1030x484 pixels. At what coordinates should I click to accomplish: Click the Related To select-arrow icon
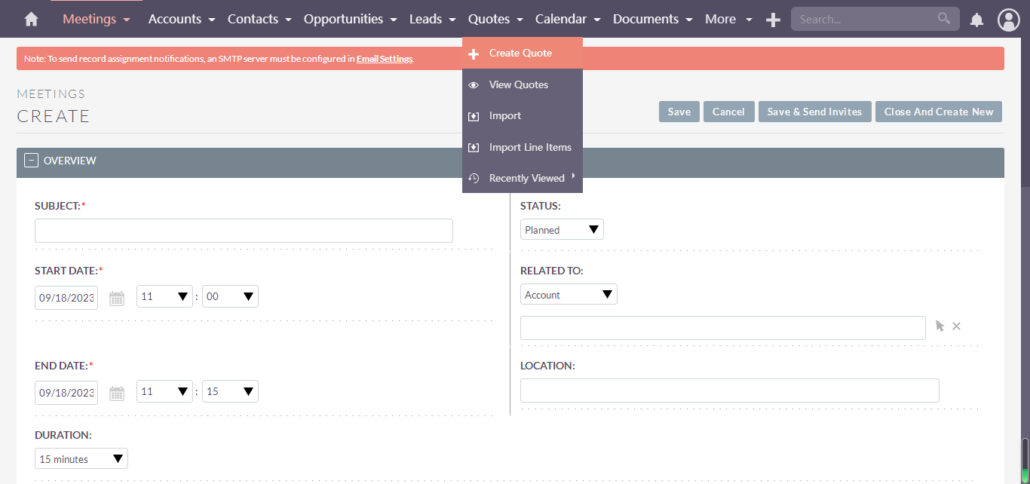click(939, 326)
